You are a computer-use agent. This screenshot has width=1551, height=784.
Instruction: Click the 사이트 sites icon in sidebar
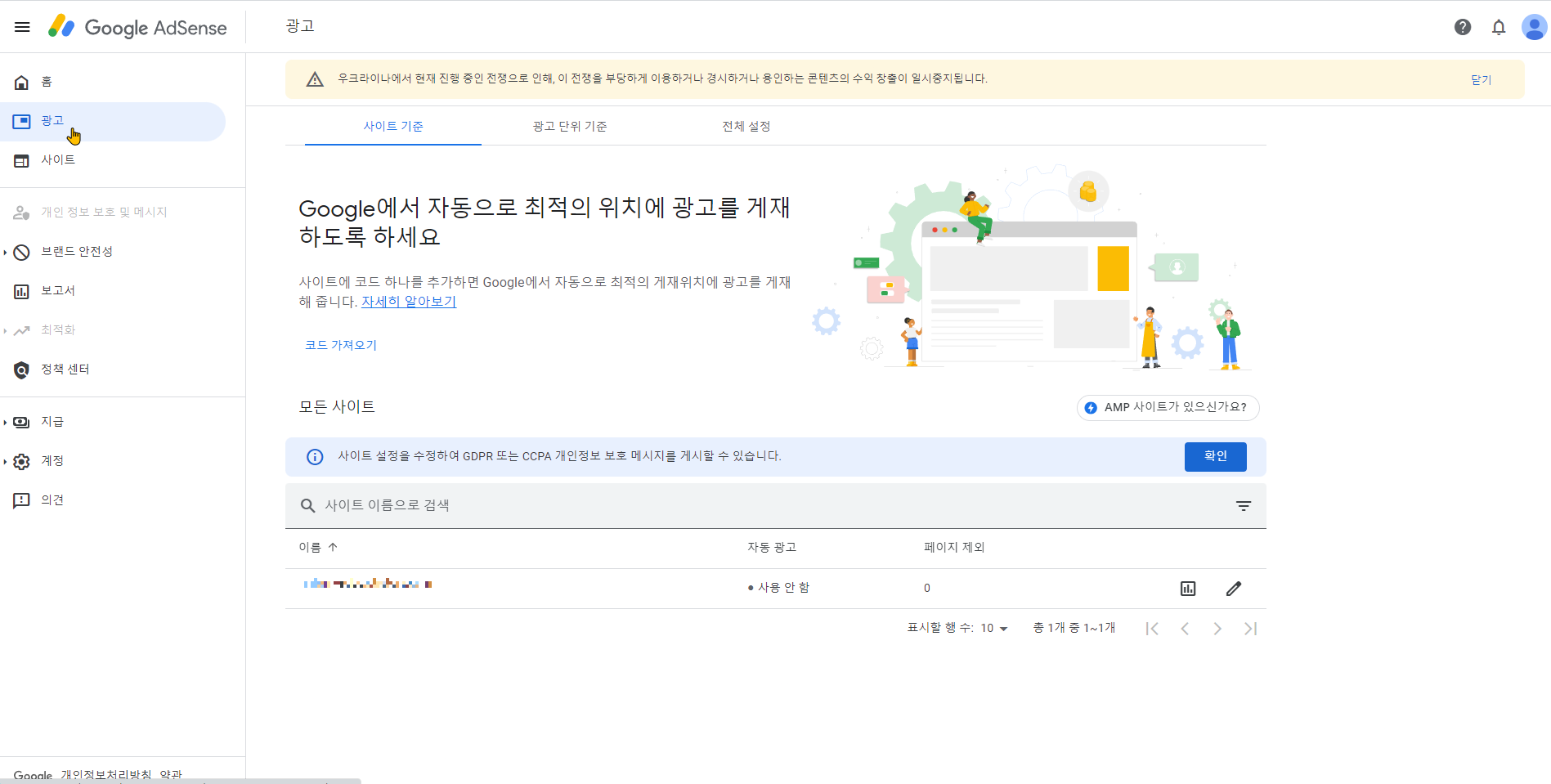(22, 160)
